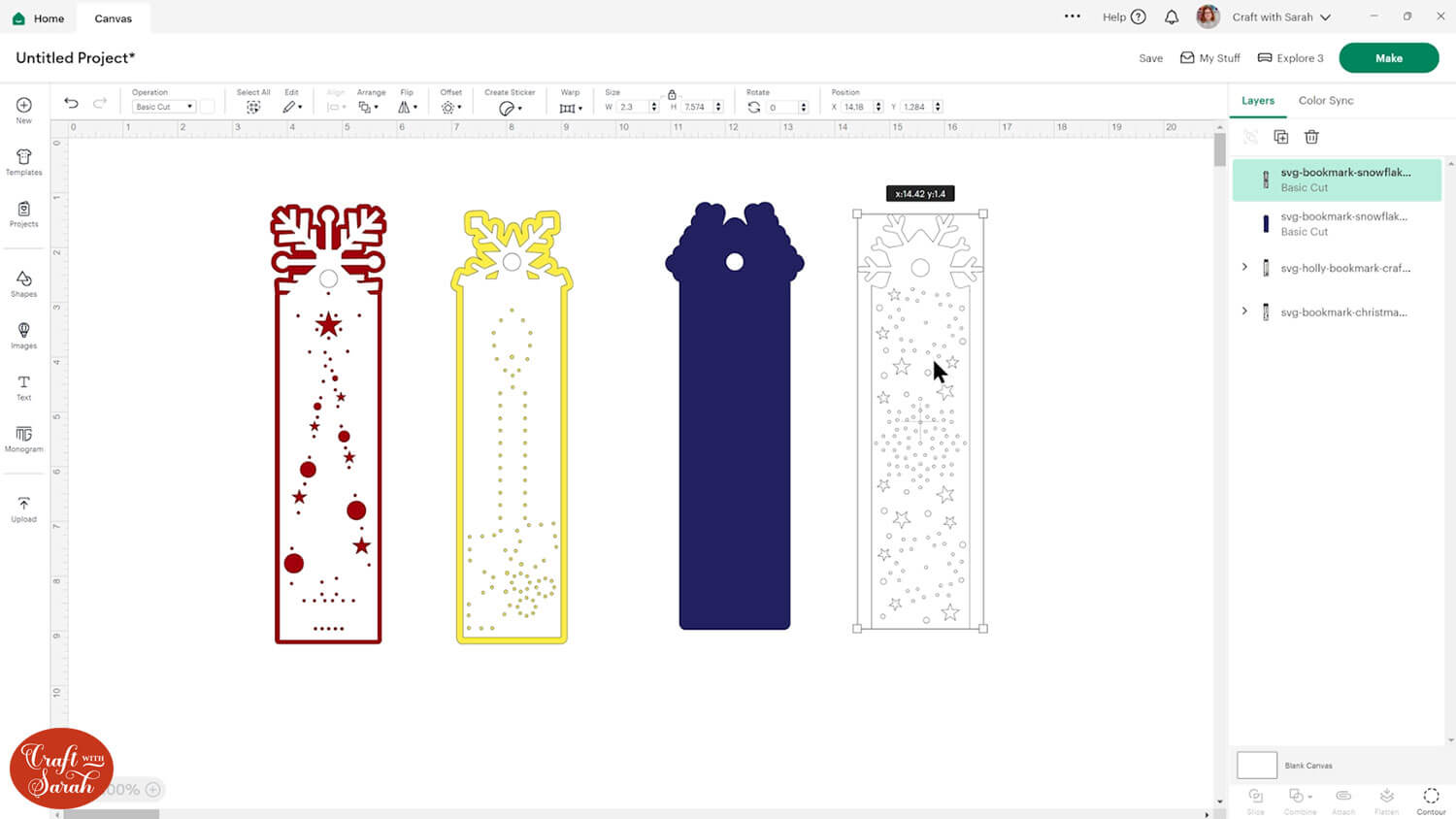
Task: Click the Undo arrow icon
Action: coord(71,103)
